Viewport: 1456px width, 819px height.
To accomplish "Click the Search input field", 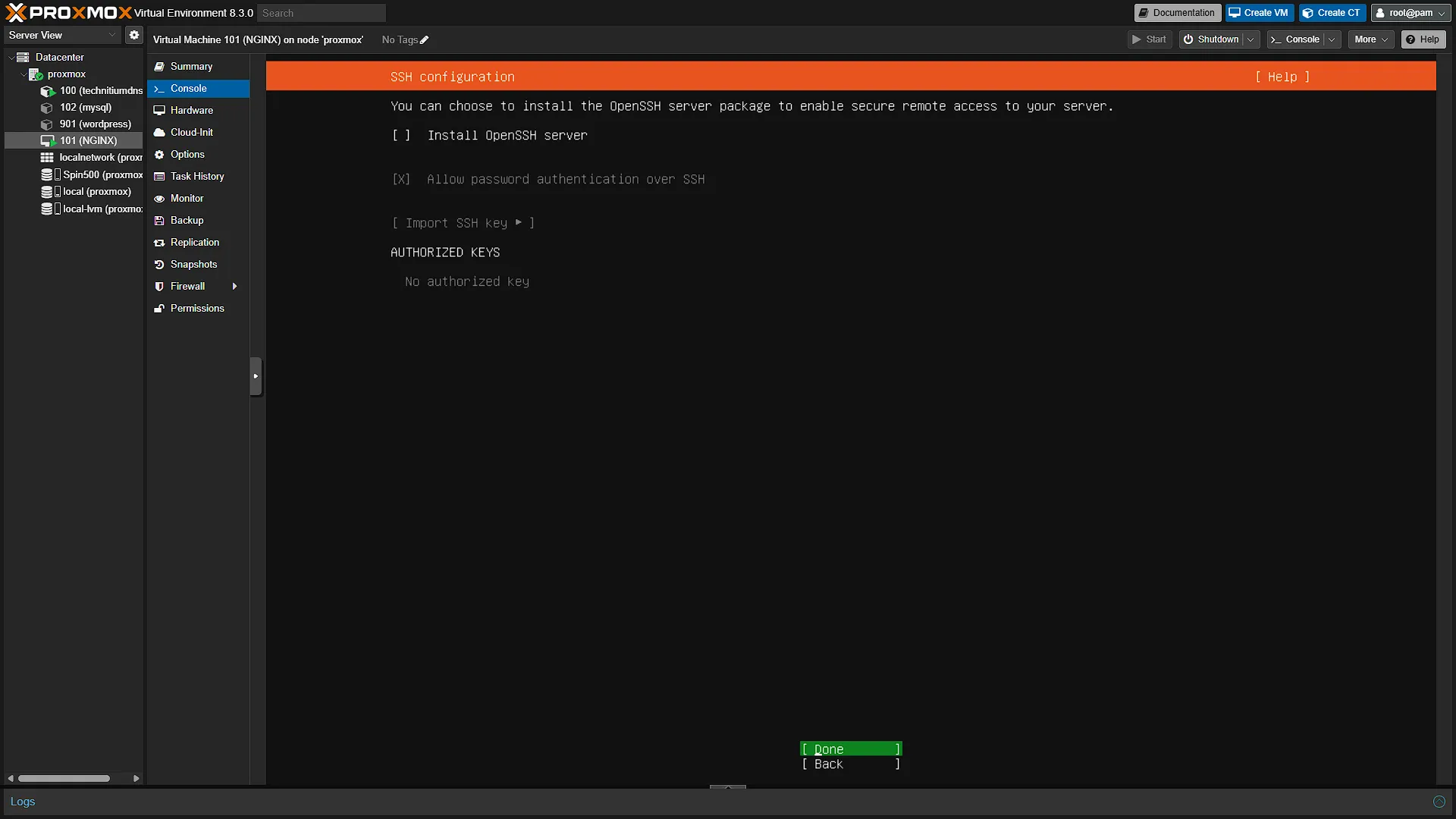I will [322, 13].
